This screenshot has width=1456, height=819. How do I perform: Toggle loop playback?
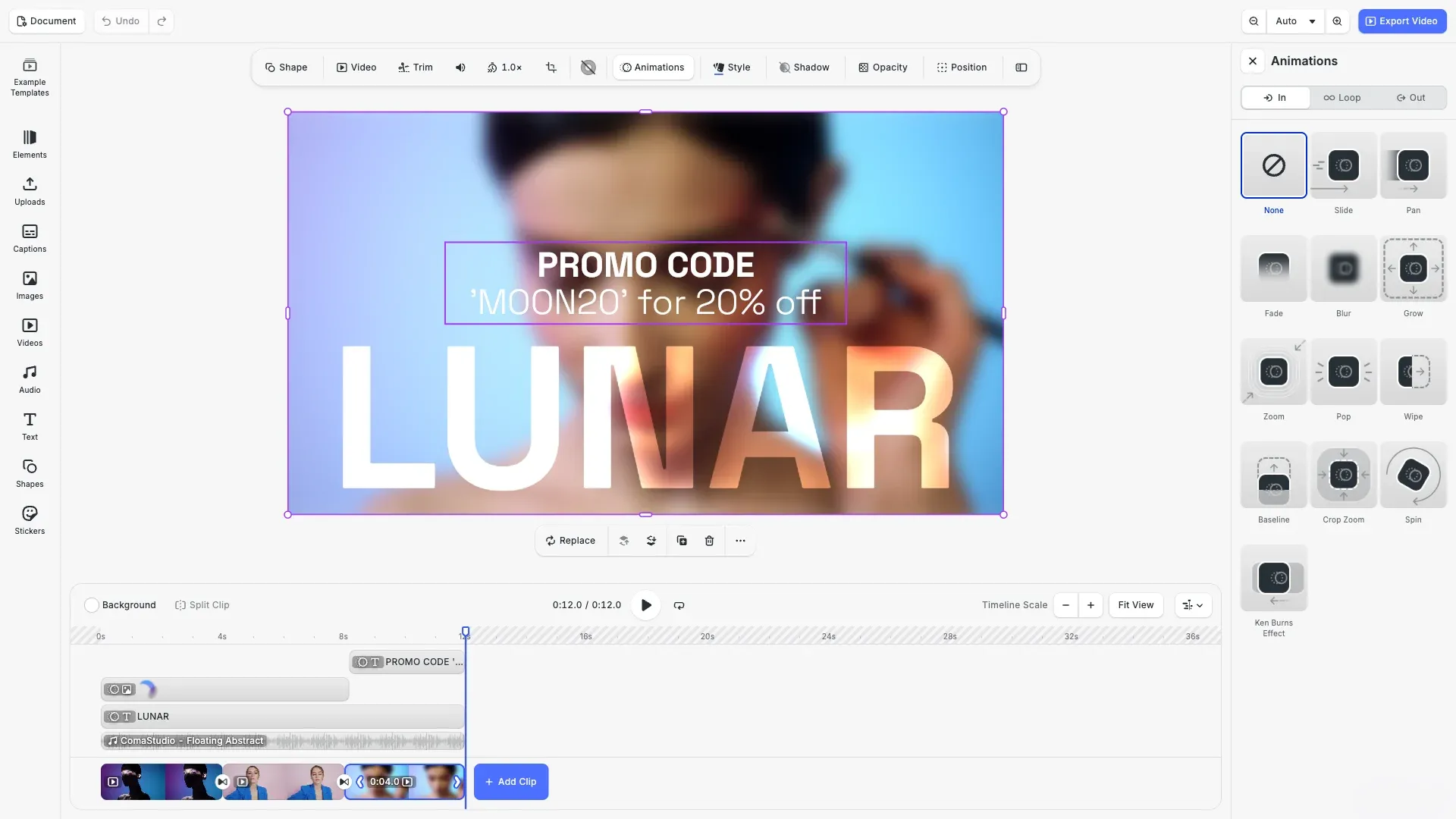(679, 605)
